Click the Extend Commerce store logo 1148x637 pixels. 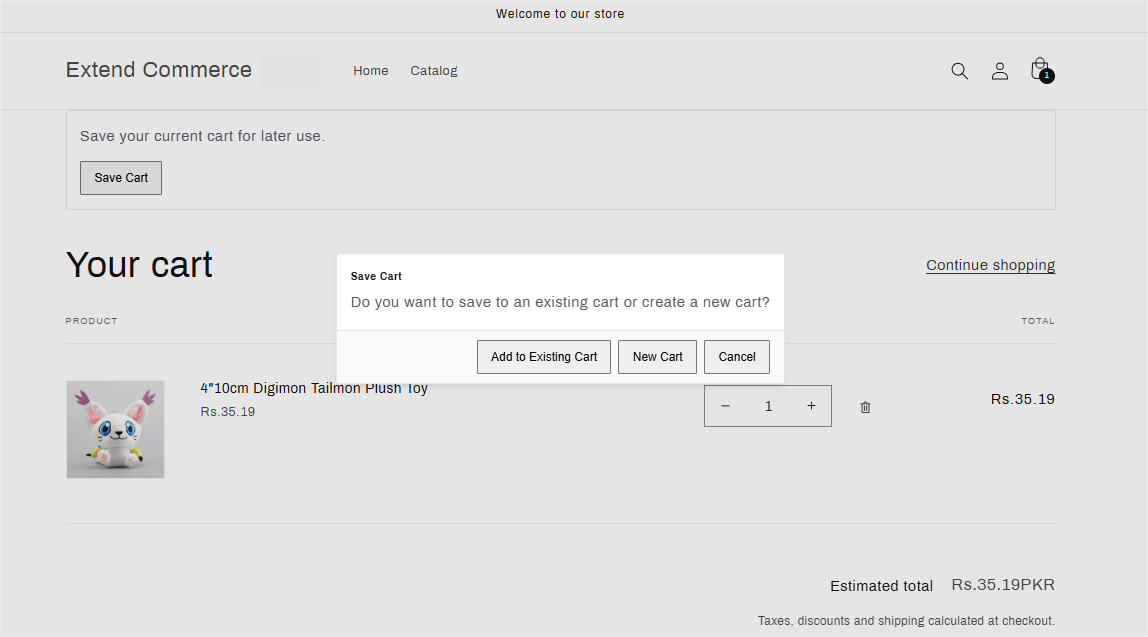coord(159,70)
